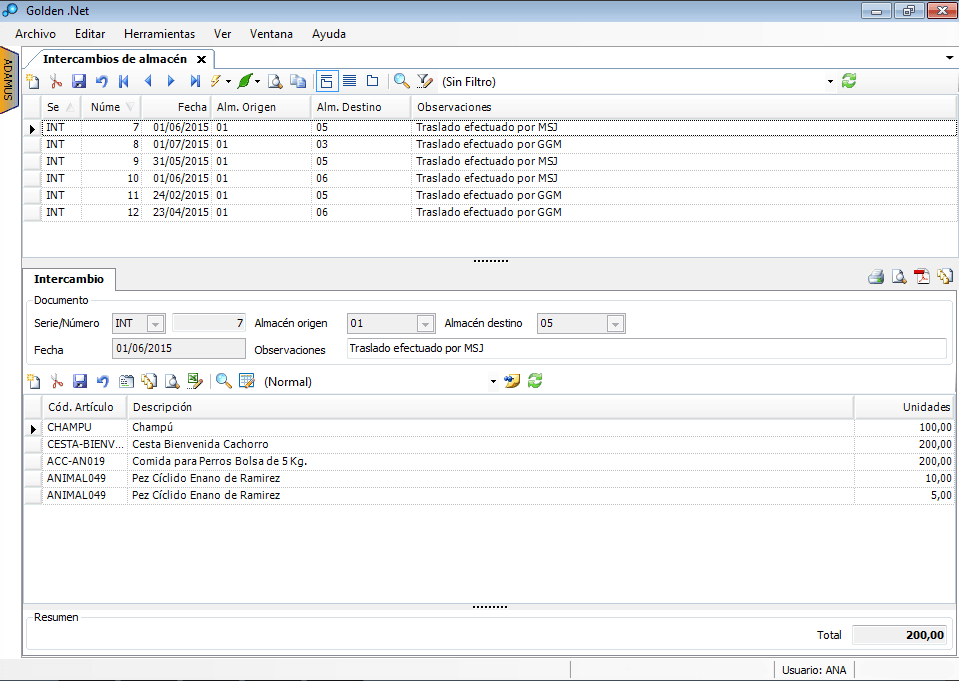Select the Intercambio tab

pos(69,279)
